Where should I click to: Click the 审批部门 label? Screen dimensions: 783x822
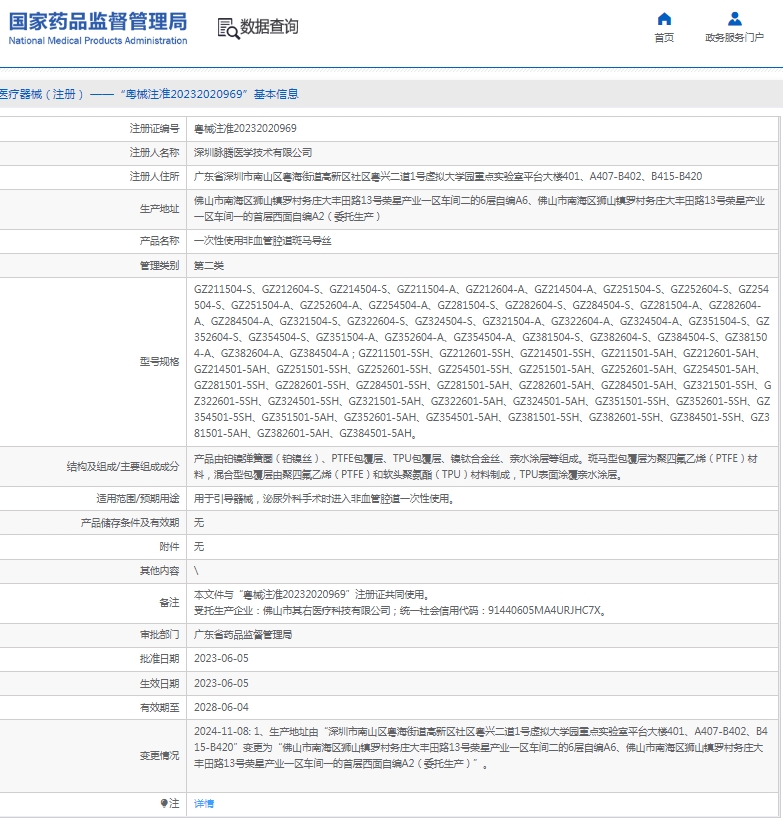coord(159,635)
